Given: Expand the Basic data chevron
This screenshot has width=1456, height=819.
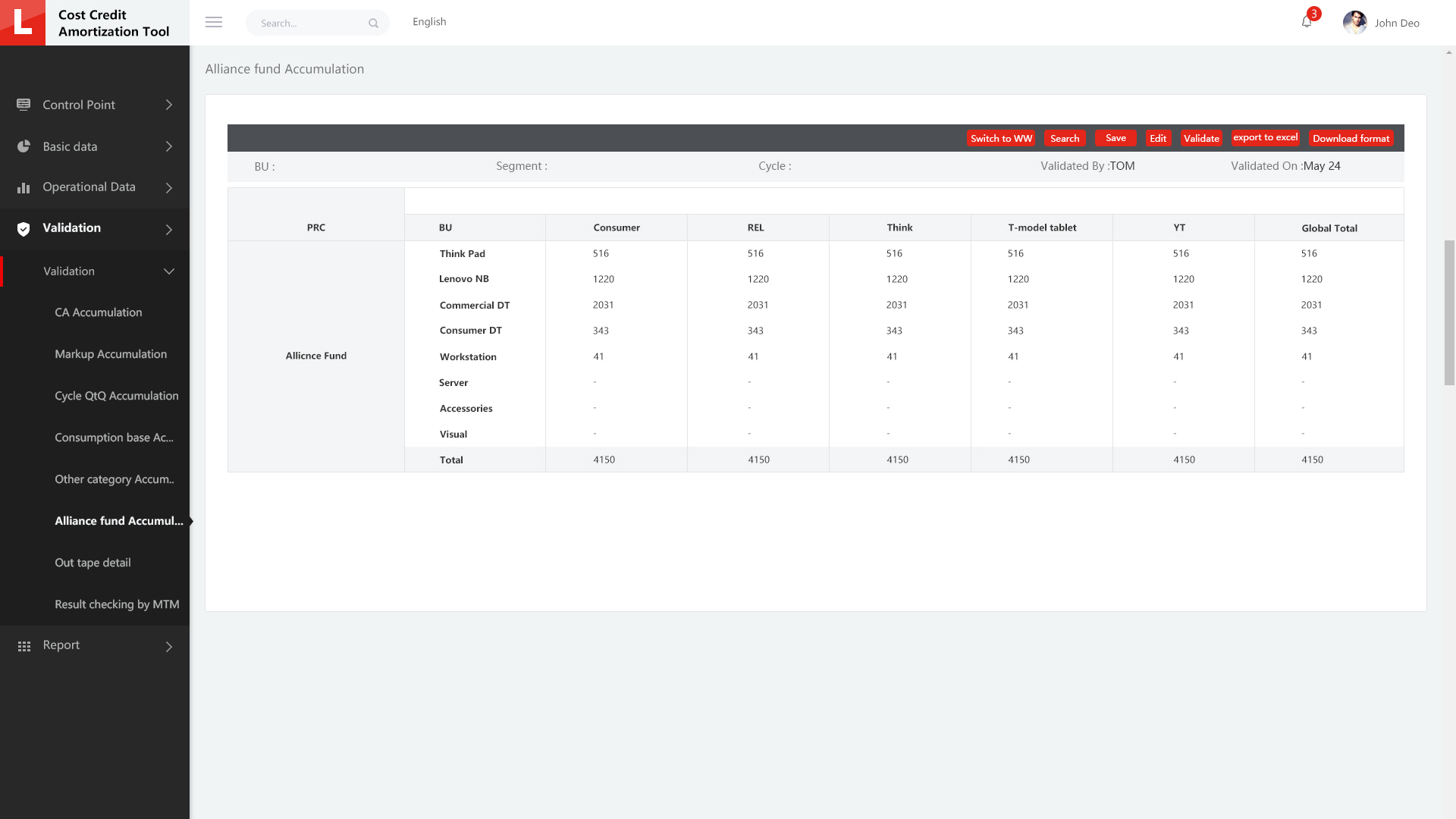Looking at the screenshot, I should click(x=169, y=146).
